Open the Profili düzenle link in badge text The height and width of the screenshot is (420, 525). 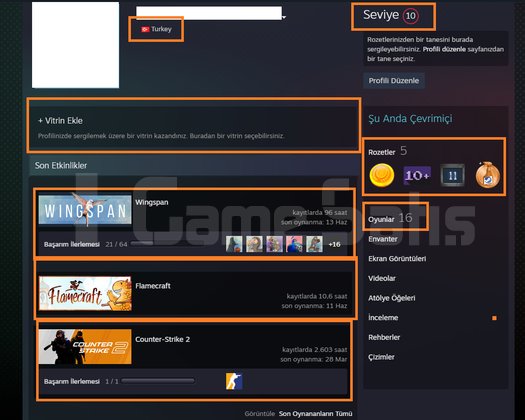coord(444,49)
